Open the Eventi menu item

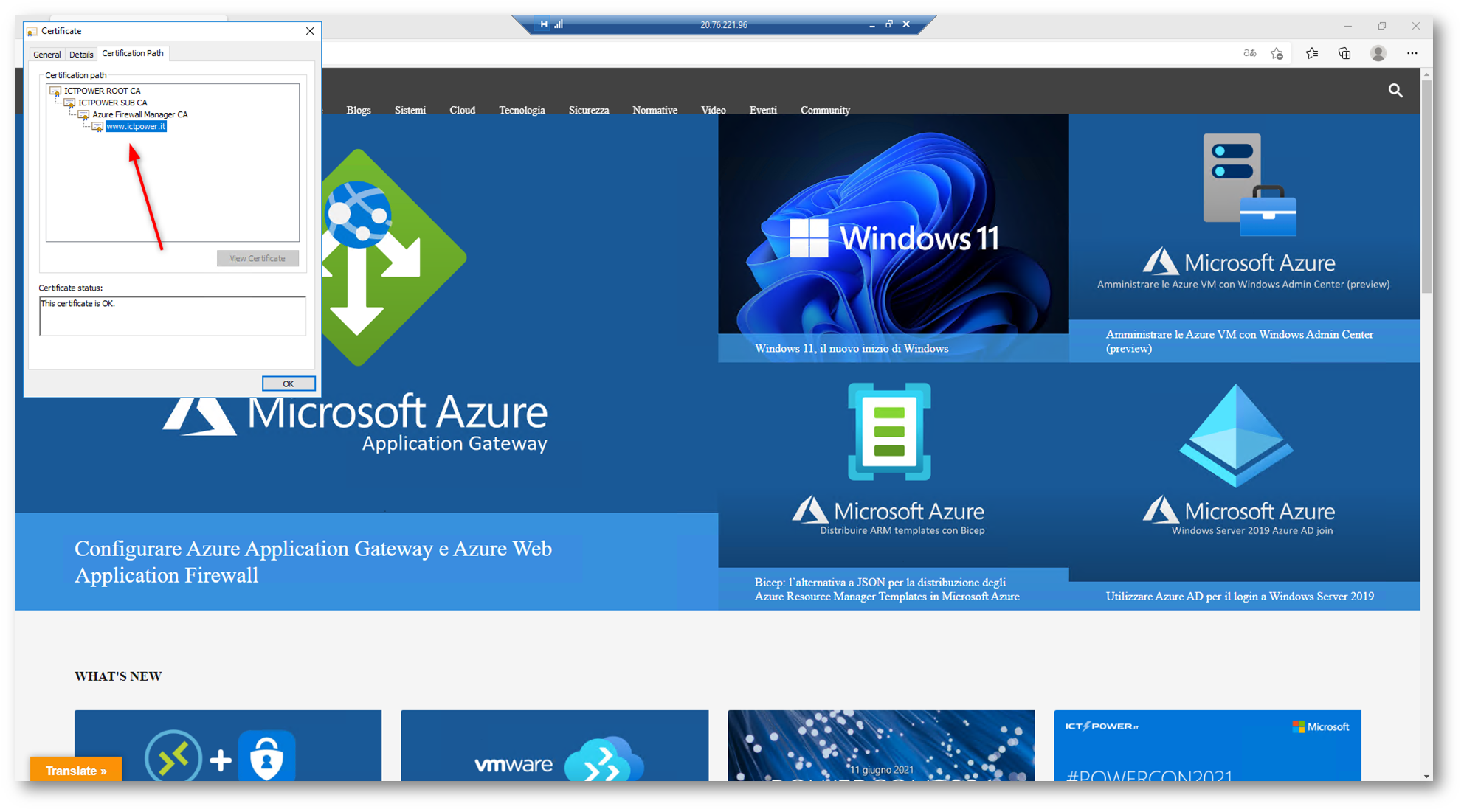pos(763,110)
